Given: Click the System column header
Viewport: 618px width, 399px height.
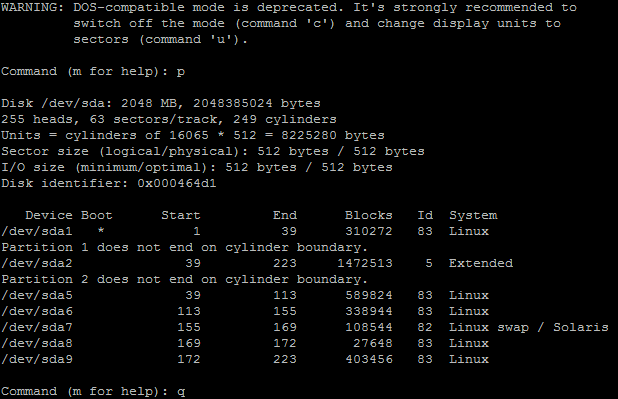Looking at the screenshot, I should coord(473,216).
